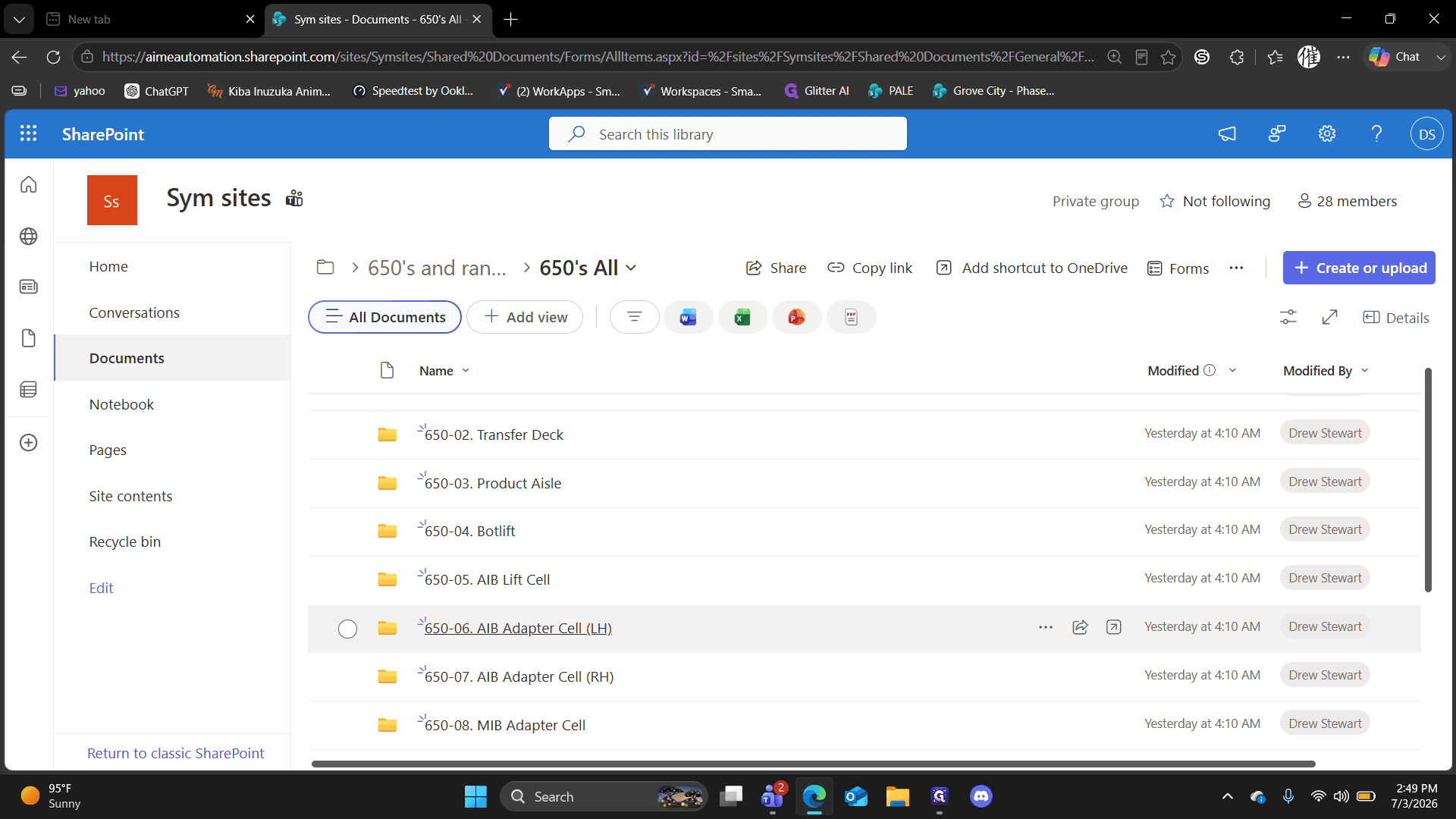Click the horizontal scrollbar of the list
The image size is (1456, 819).
tap(813, 764)
